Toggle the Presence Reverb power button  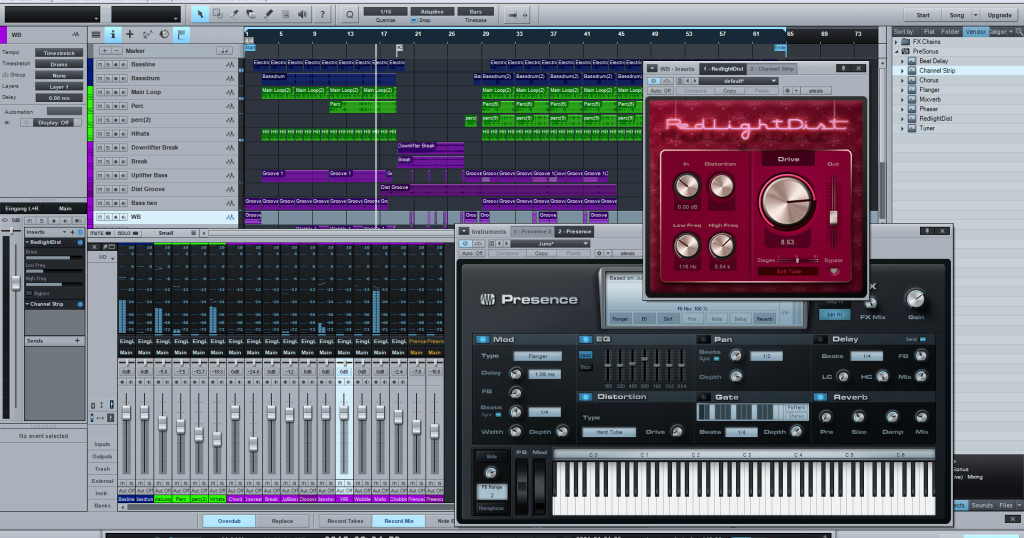[820, 397]
